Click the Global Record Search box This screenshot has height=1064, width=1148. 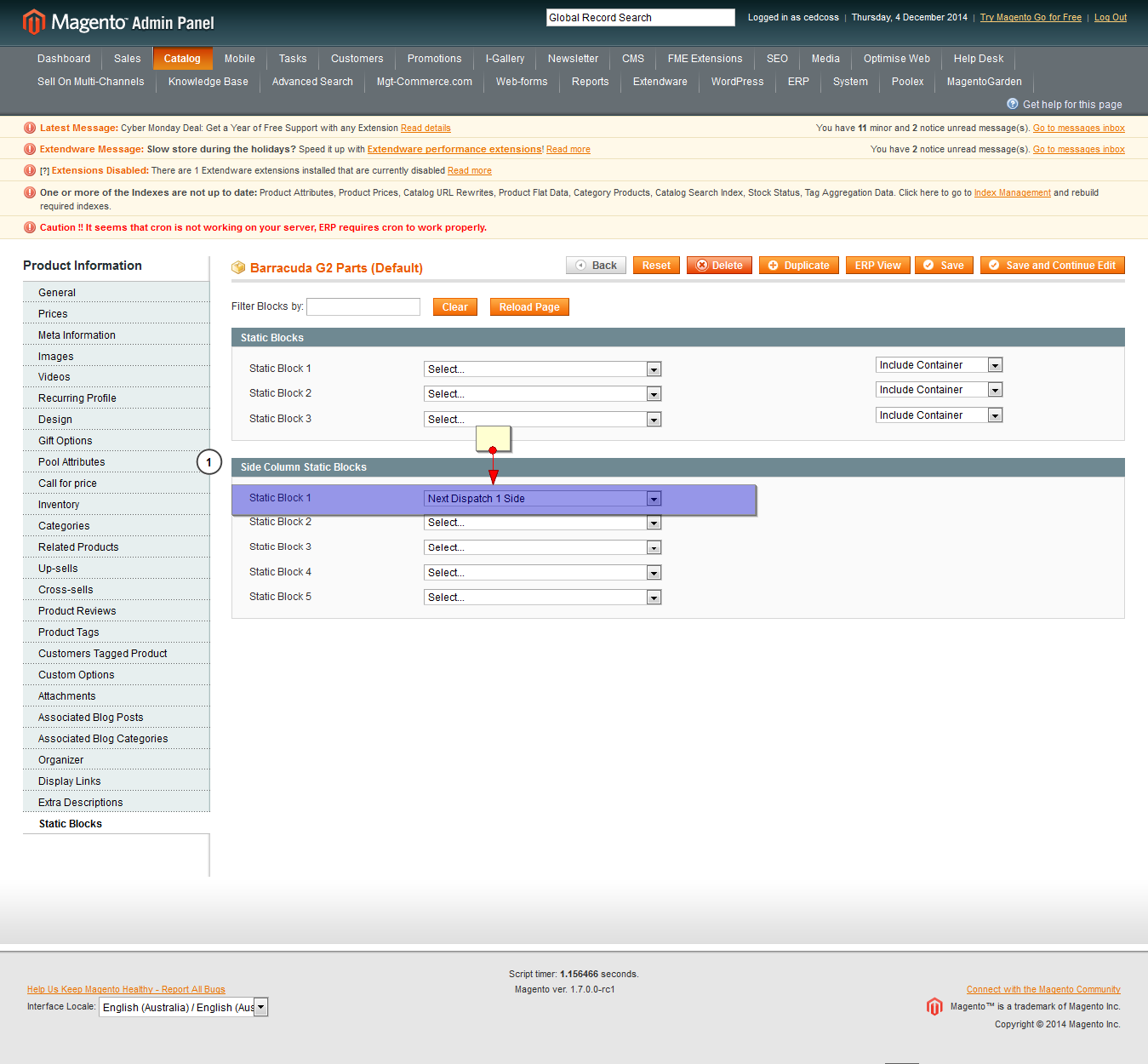coord(640,17)
